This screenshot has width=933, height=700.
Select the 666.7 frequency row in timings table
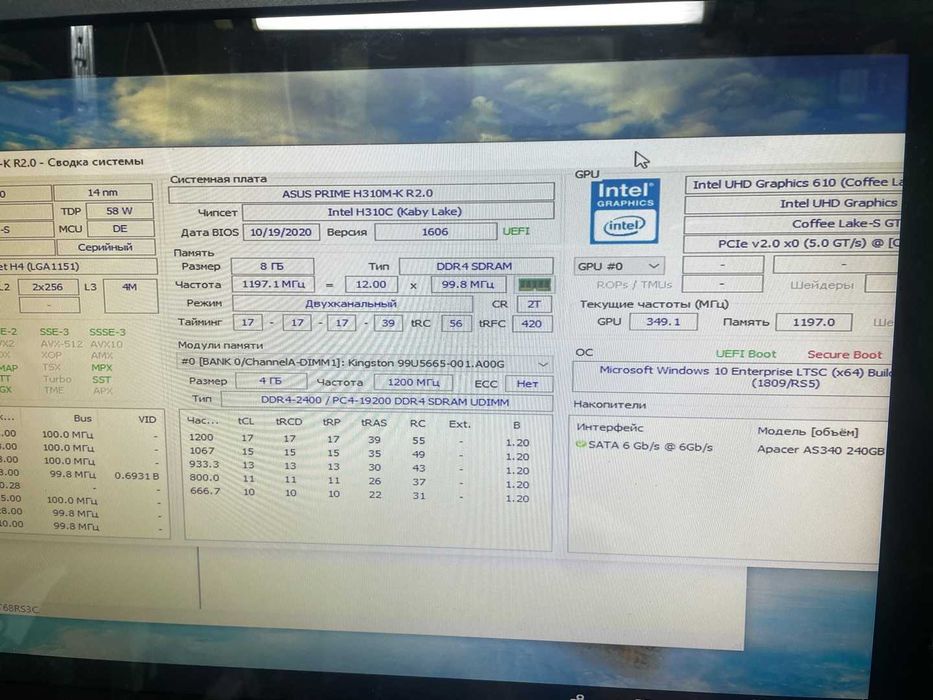coord(359,495)
